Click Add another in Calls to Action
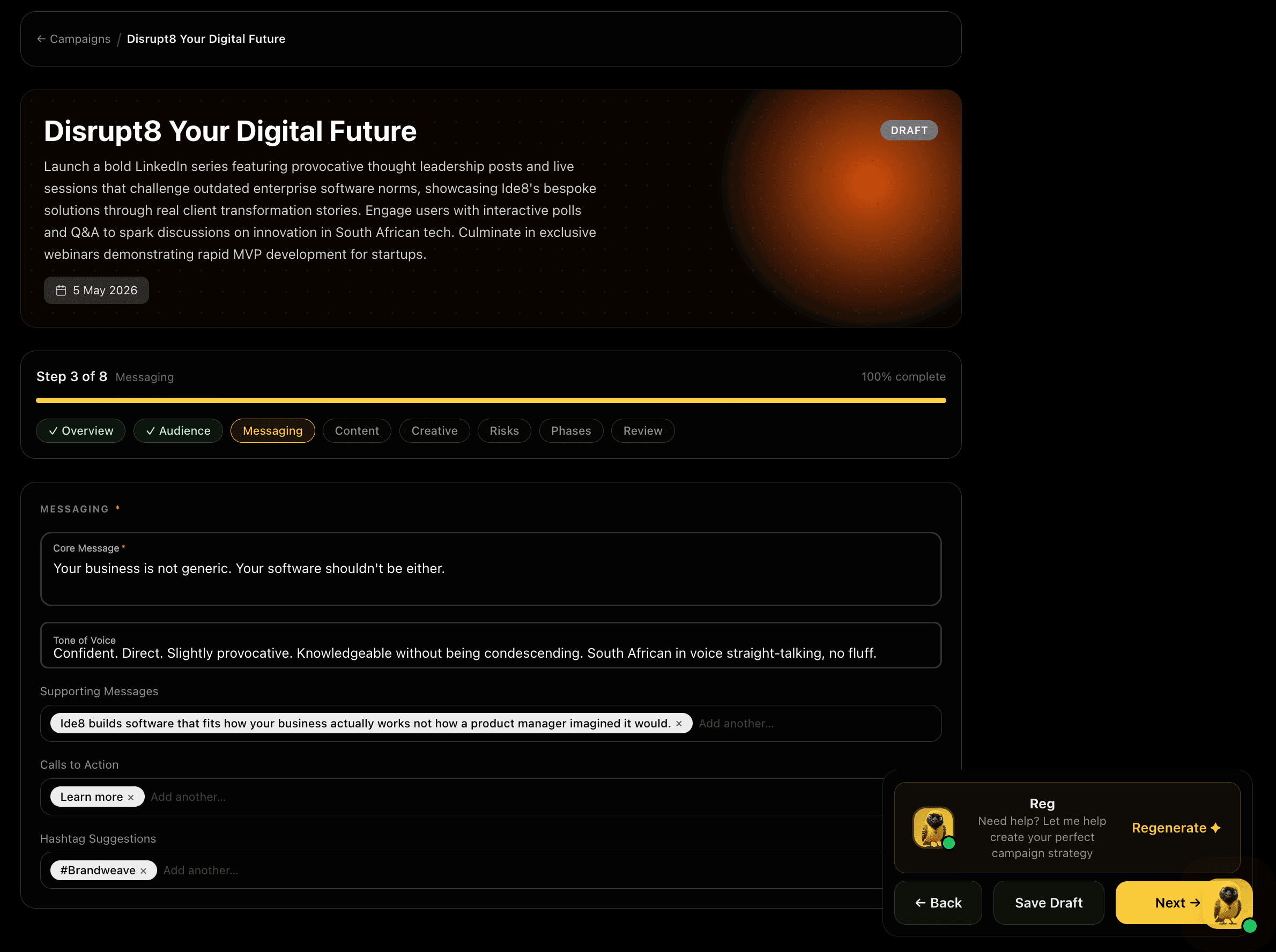This screenshot has height=952, width=1276. [x=188, y=797]
